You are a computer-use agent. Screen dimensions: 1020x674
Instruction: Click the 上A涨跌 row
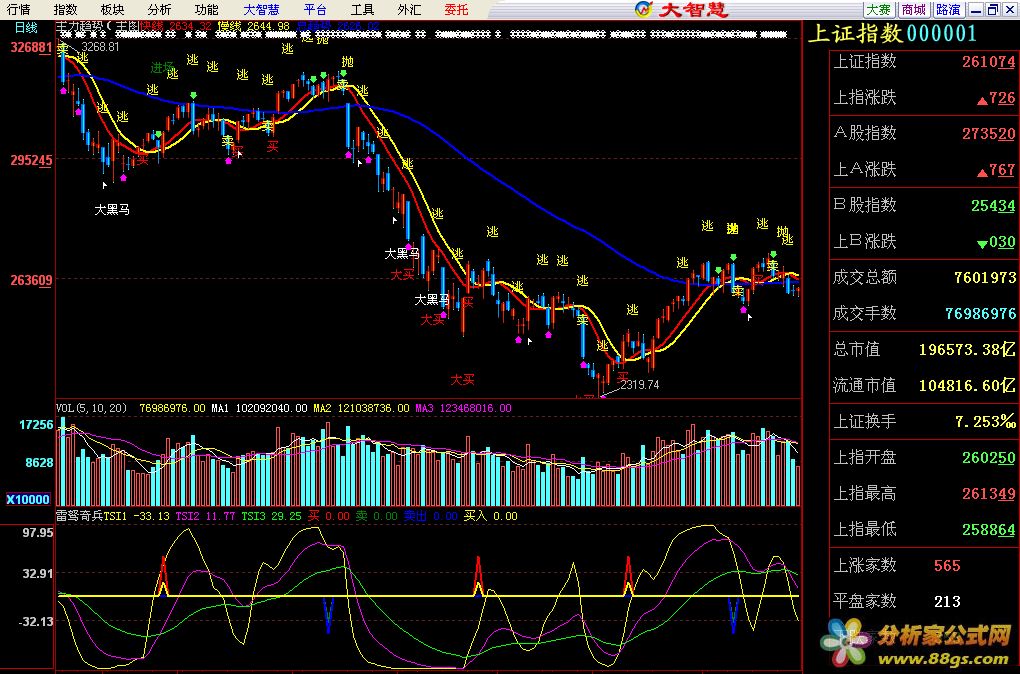(x=924, y=170)
